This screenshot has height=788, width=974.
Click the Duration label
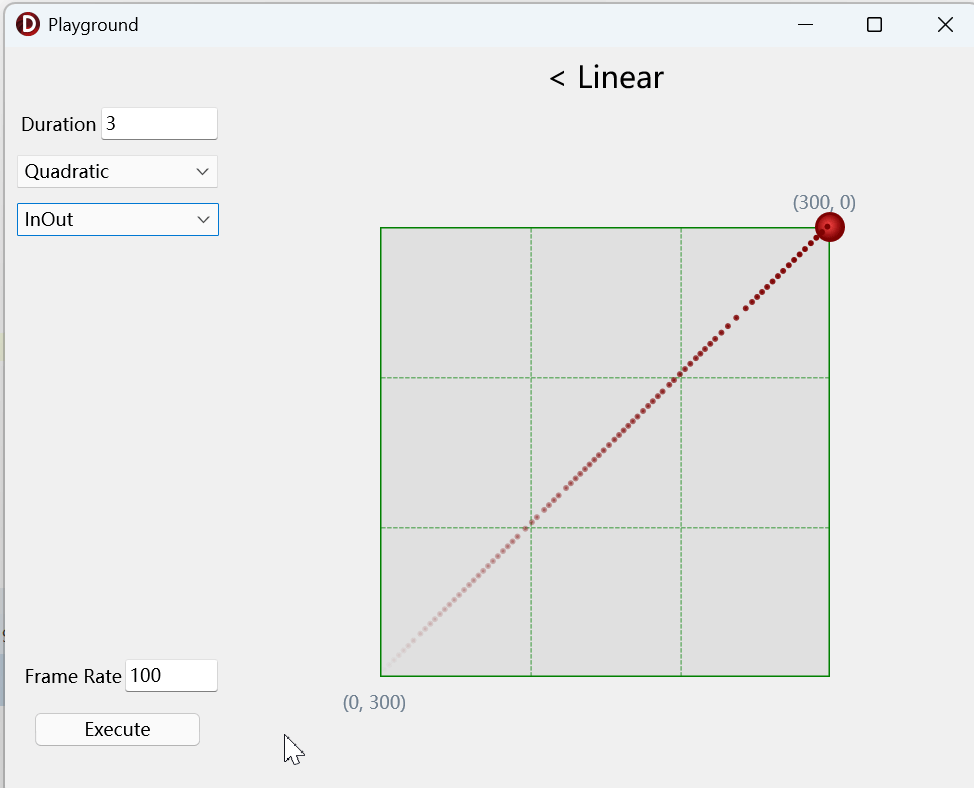58,125
